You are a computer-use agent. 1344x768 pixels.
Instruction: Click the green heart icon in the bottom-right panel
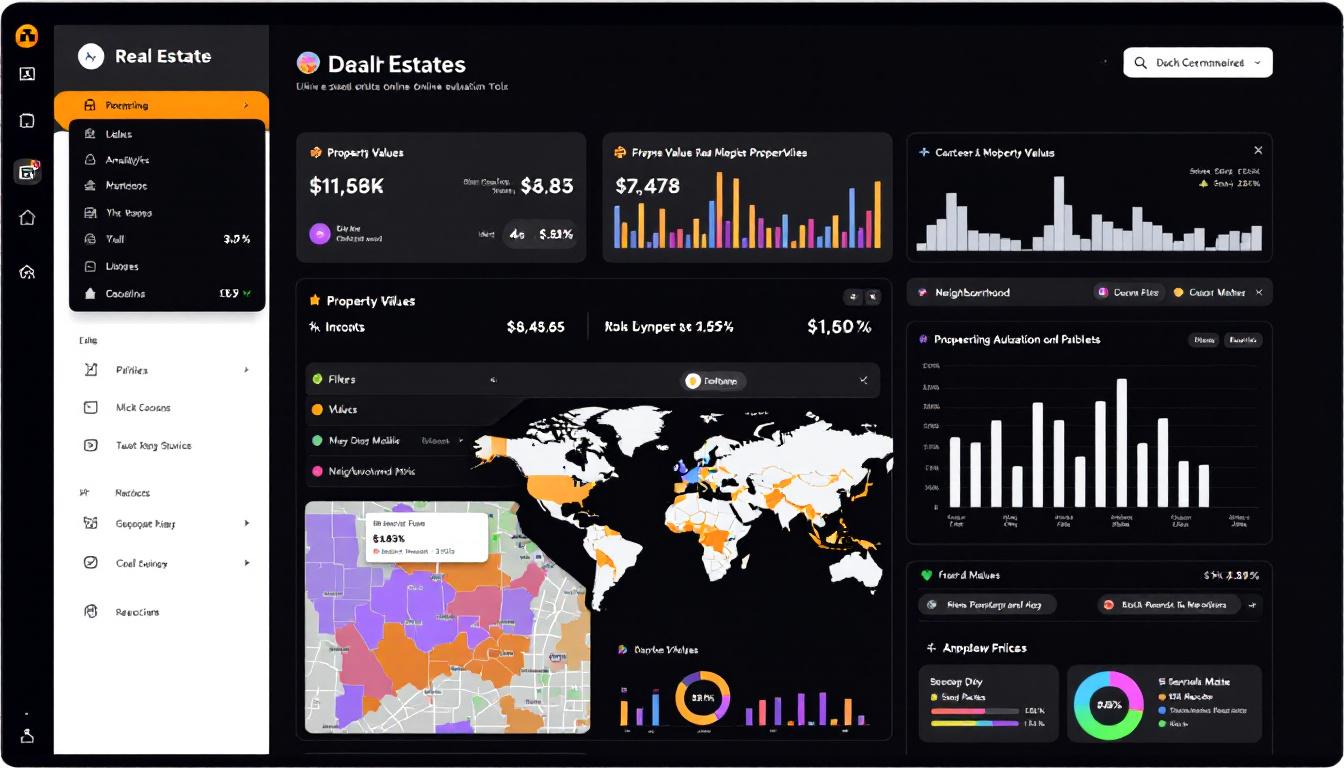[926, 575]
